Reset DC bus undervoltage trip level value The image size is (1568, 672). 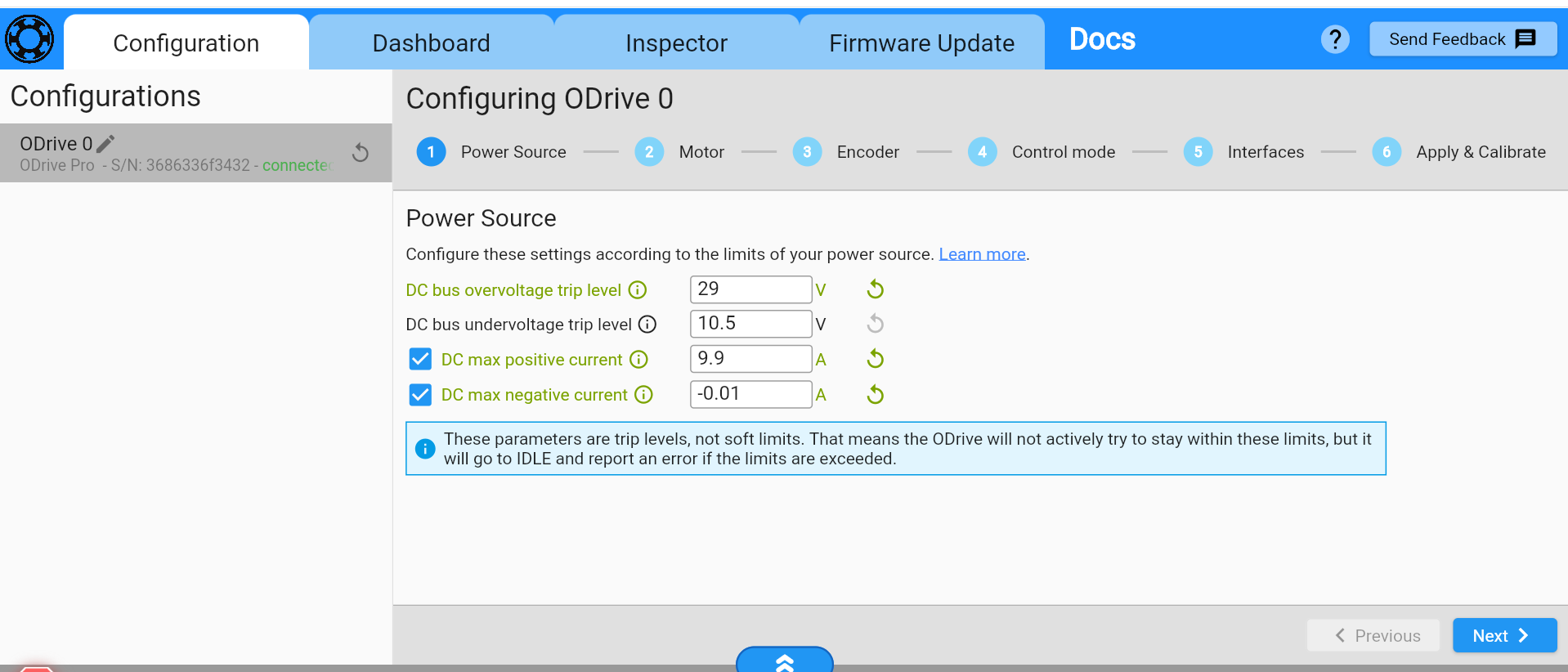(875, 324)
